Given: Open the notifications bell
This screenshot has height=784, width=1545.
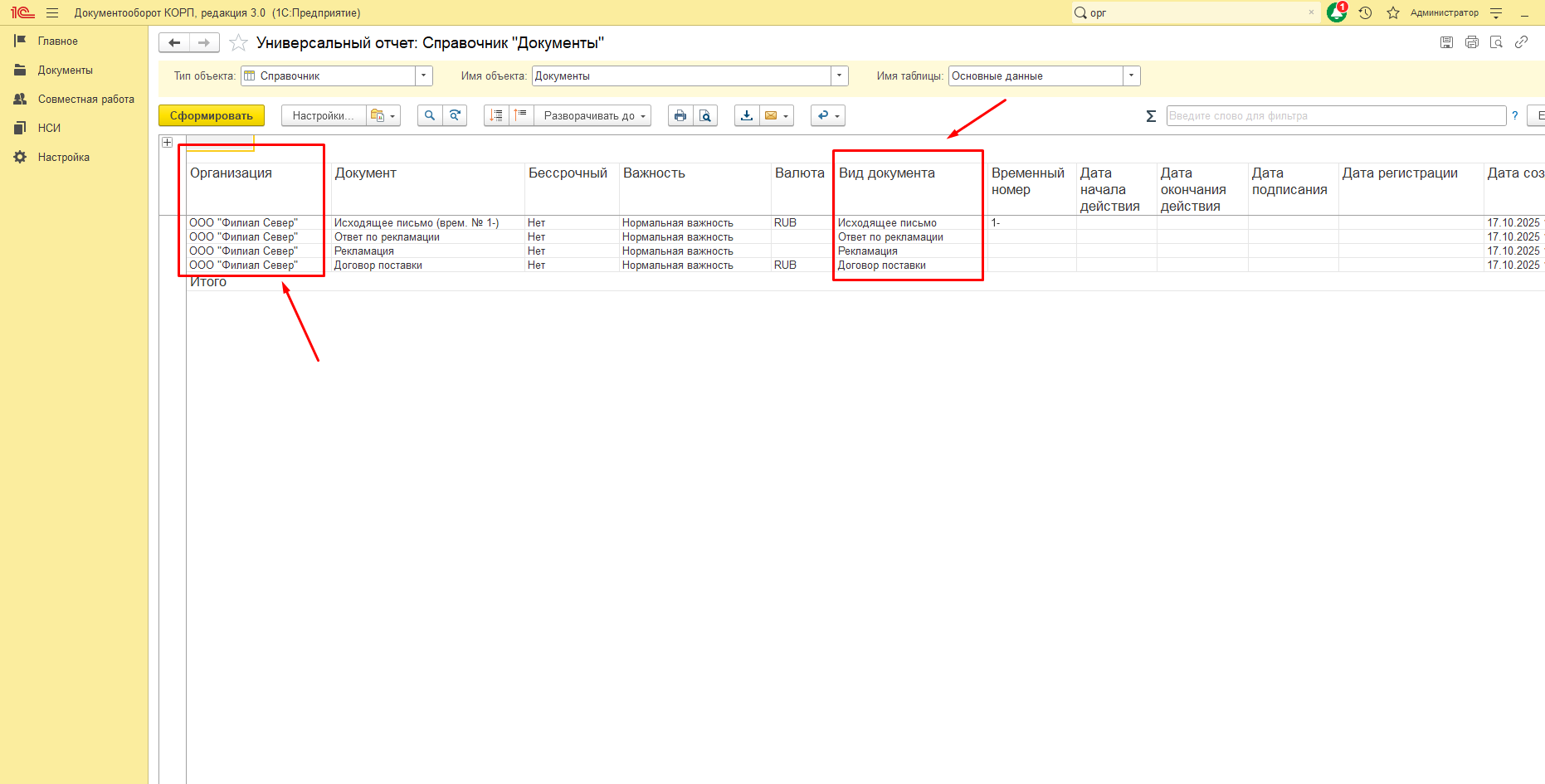Looking at the screenshot, I should pyautogui.click(x=1336, y=12).
